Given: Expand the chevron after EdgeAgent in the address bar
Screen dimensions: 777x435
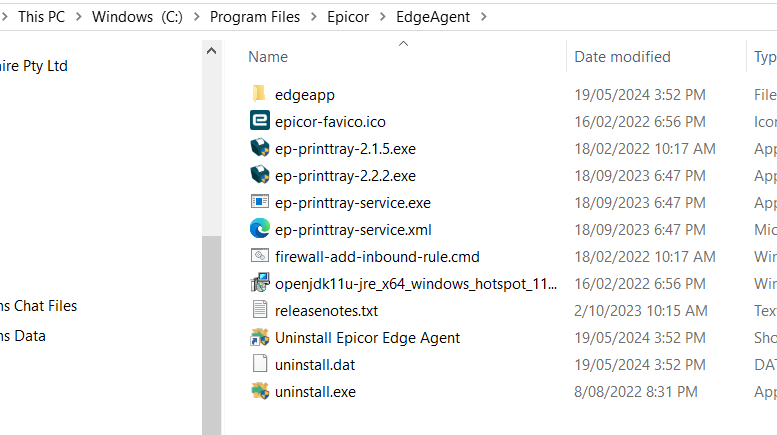Looking at the screenshot, I should click(x=482, y=17).
